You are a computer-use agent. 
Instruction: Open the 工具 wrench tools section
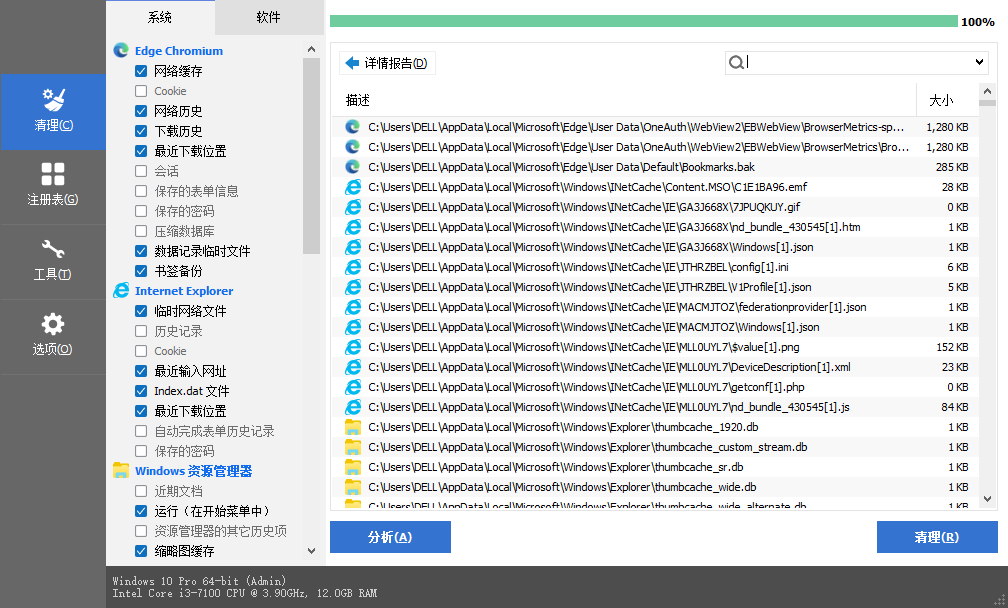[52, 250]
